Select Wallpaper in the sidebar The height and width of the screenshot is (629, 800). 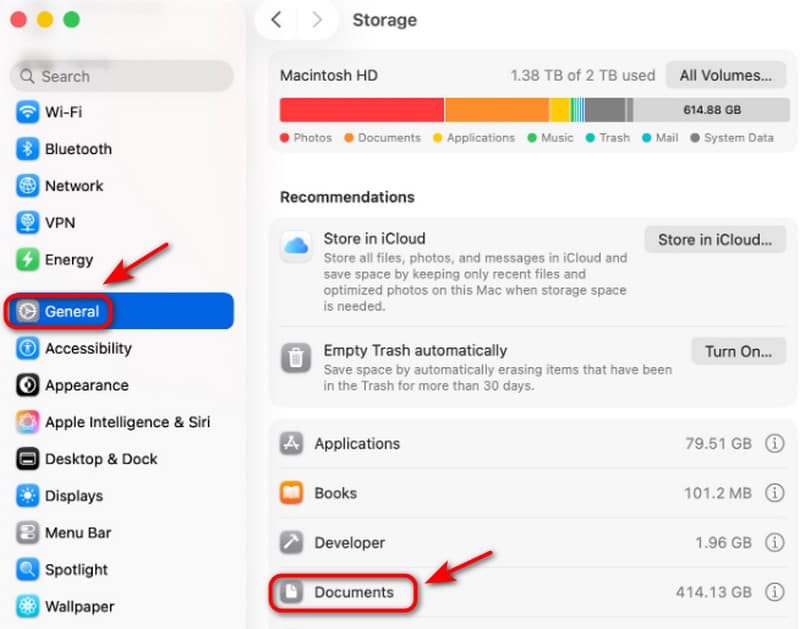[79, 606]
